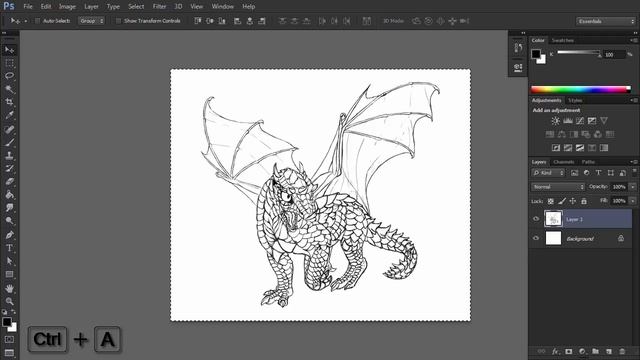Click the Curves adjustment icon

(x=580, y=121)
